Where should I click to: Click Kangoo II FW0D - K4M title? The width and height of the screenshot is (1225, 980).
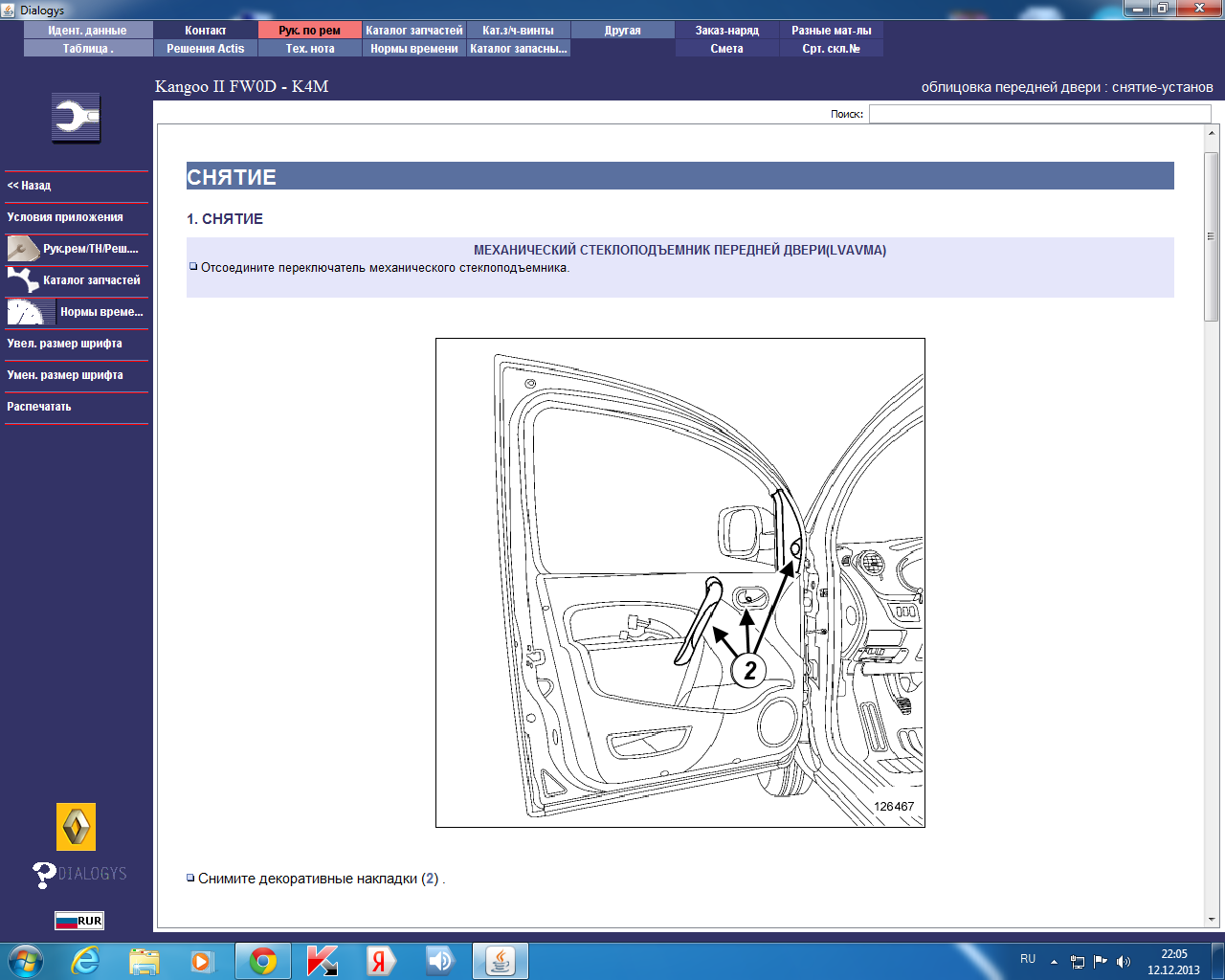(242, 87)
